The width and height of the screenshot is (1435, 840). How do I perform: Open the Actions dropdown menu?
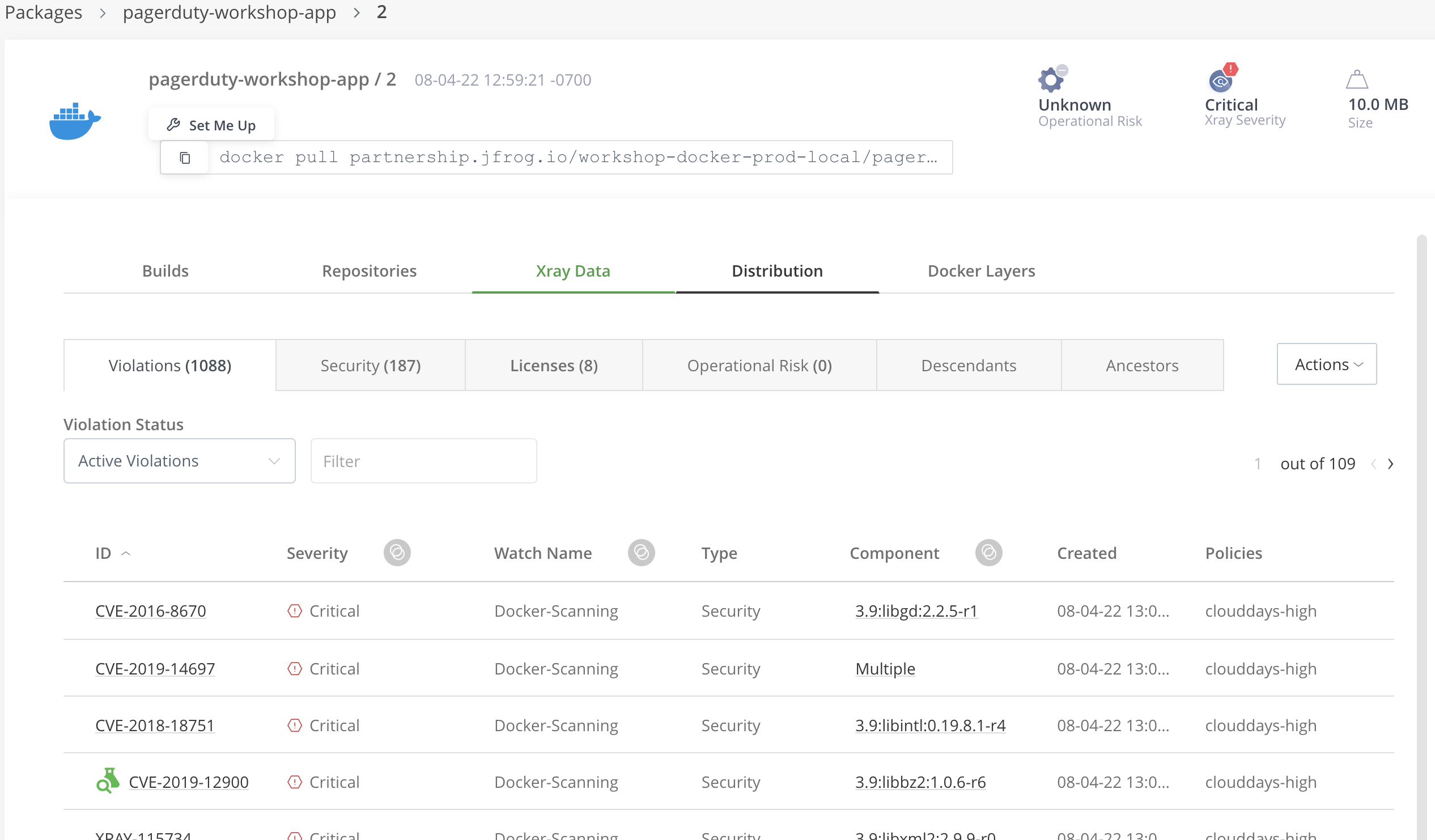(1326, 364)
